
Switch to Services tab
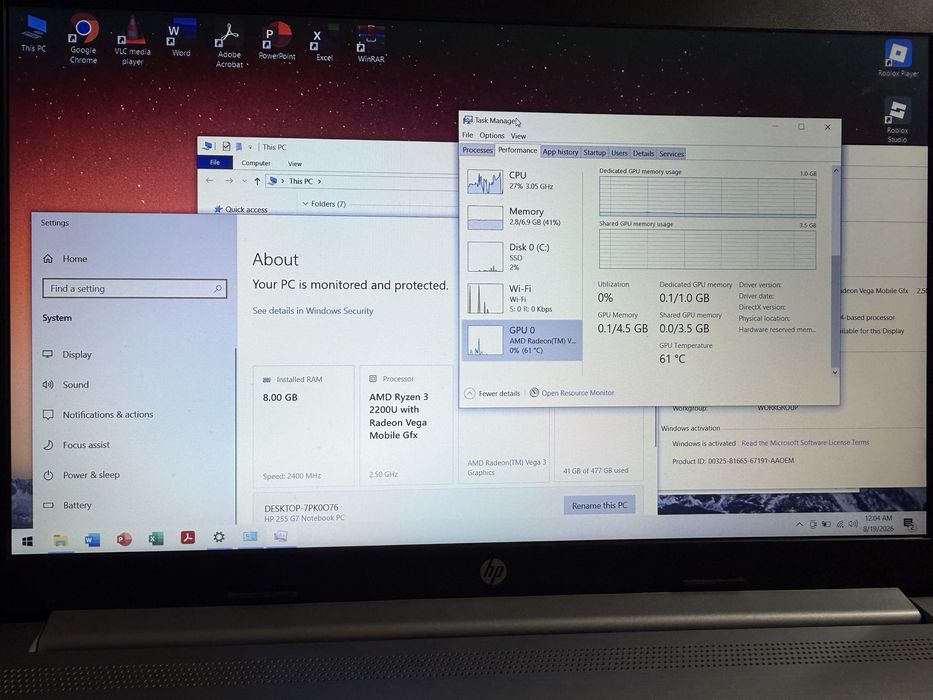(671, 154)
